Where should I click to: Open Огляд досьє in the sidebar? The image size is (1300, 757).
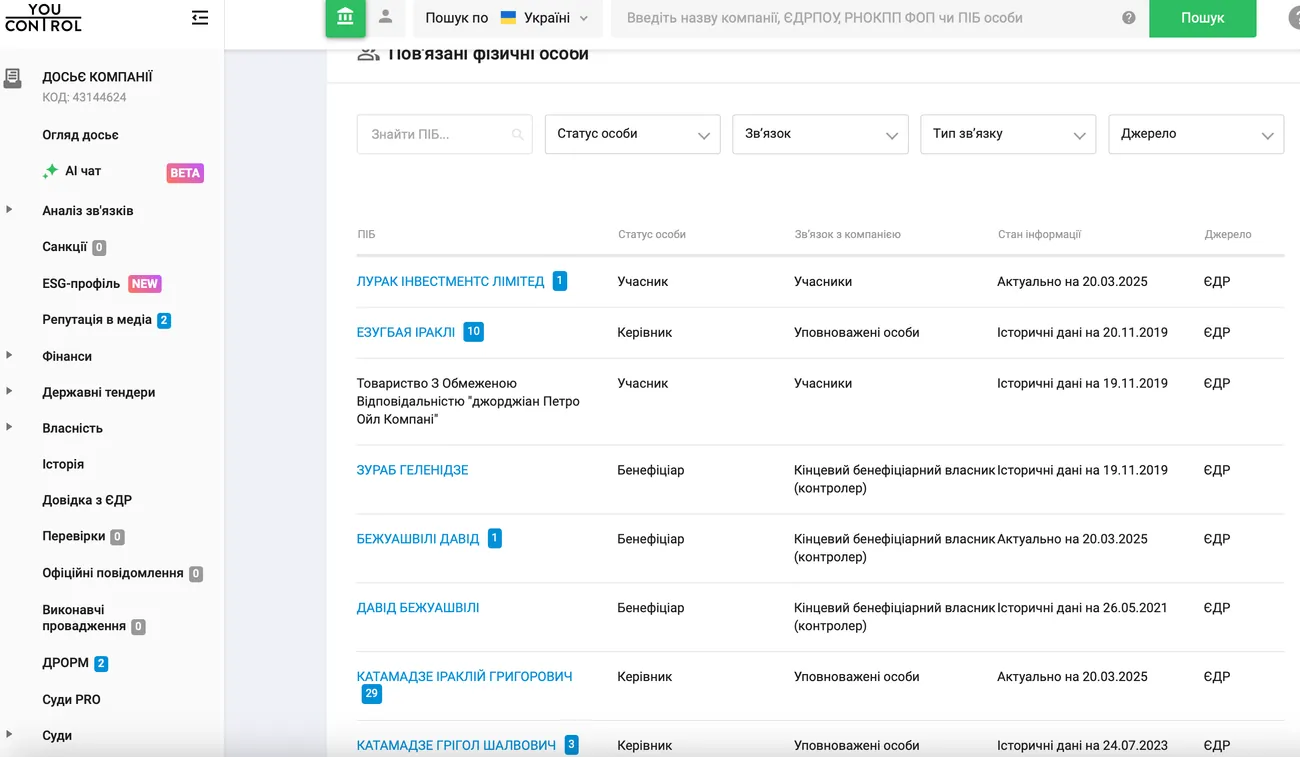(80, 135)
